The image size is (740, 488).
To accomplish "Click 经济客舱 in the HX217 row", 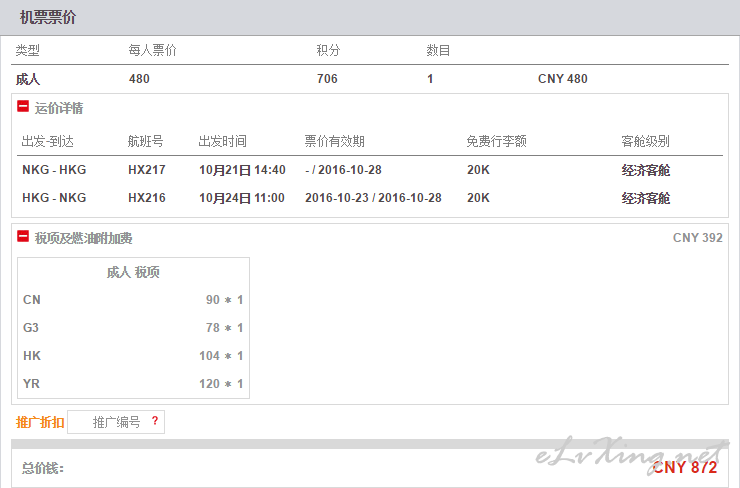I will point(646,170).
